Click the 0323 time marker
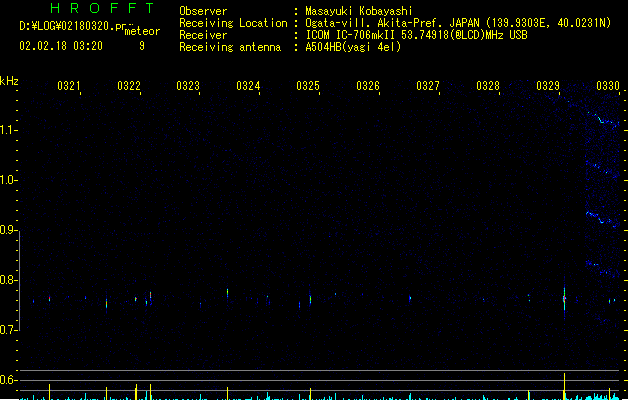 tap(188, 86)
